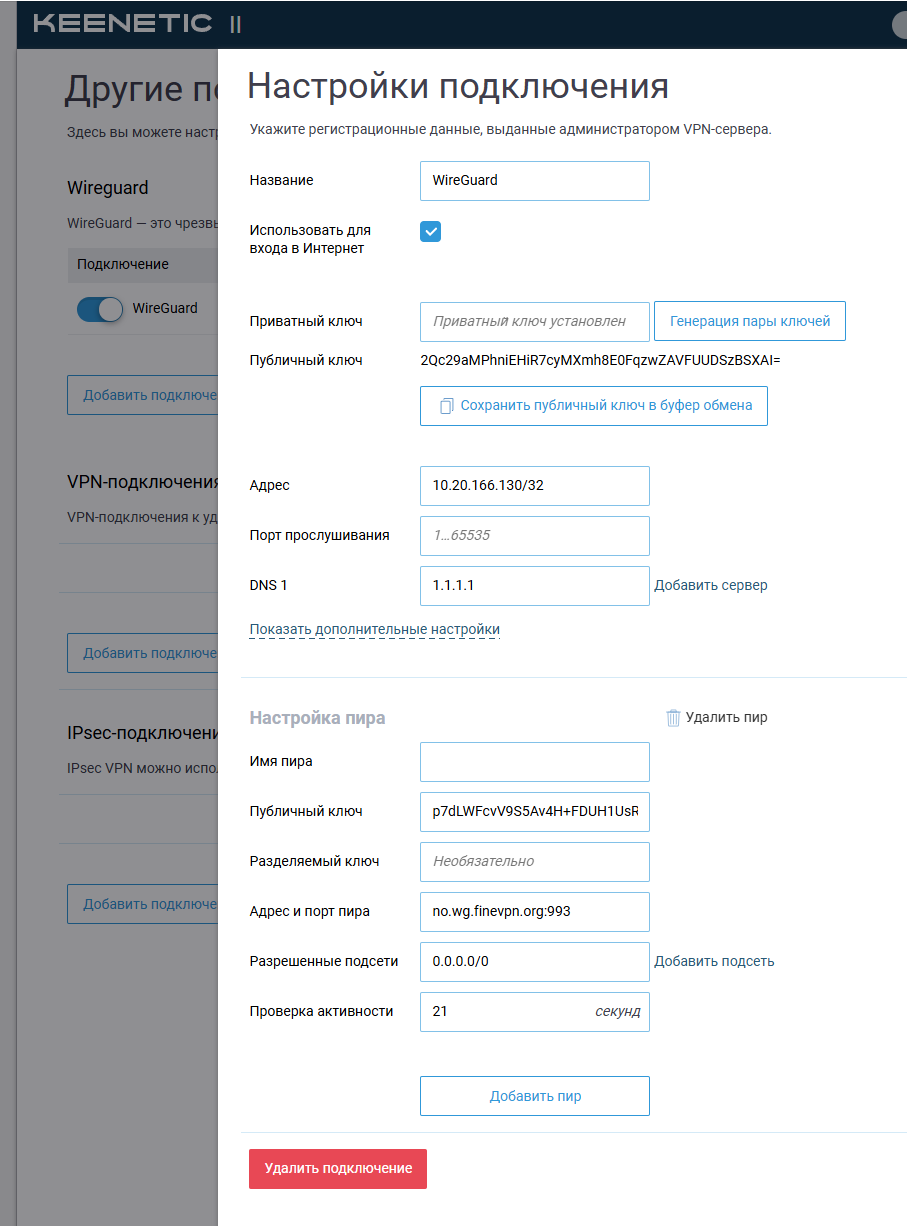Image resolution: width=907 pixels, height=1226 pixels.
Task: Click the Разделяемый ключ input field
Action: coord(535,862)
